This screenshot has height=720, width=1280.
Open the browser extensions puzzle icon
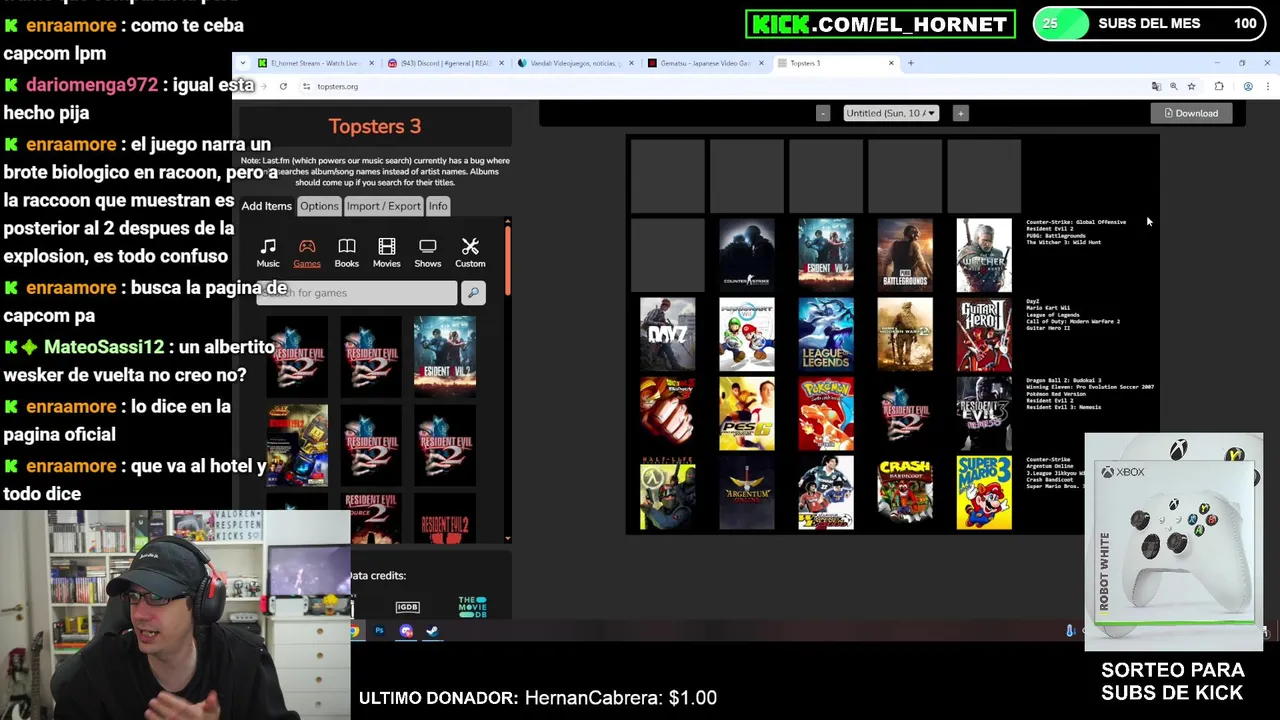click(1219, 86)
